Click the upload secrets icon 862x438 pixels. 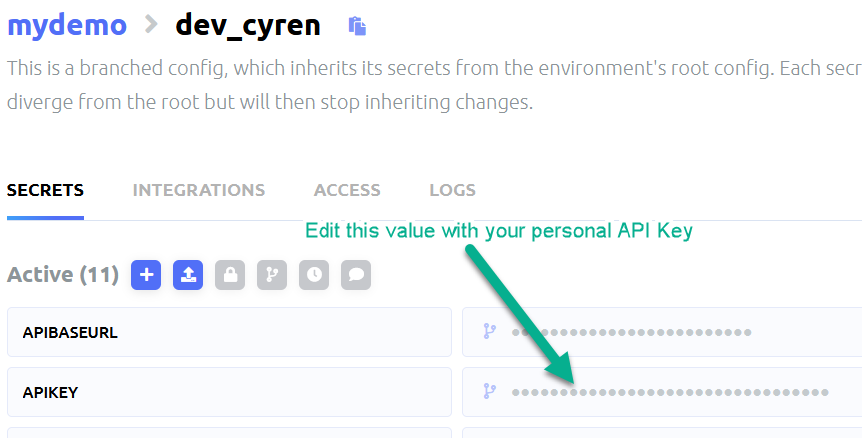[x=188, y=275]
